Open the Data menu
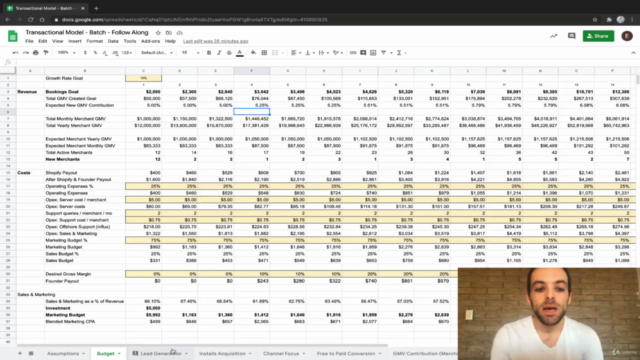The image size is (640, 360). pos(113,41)
